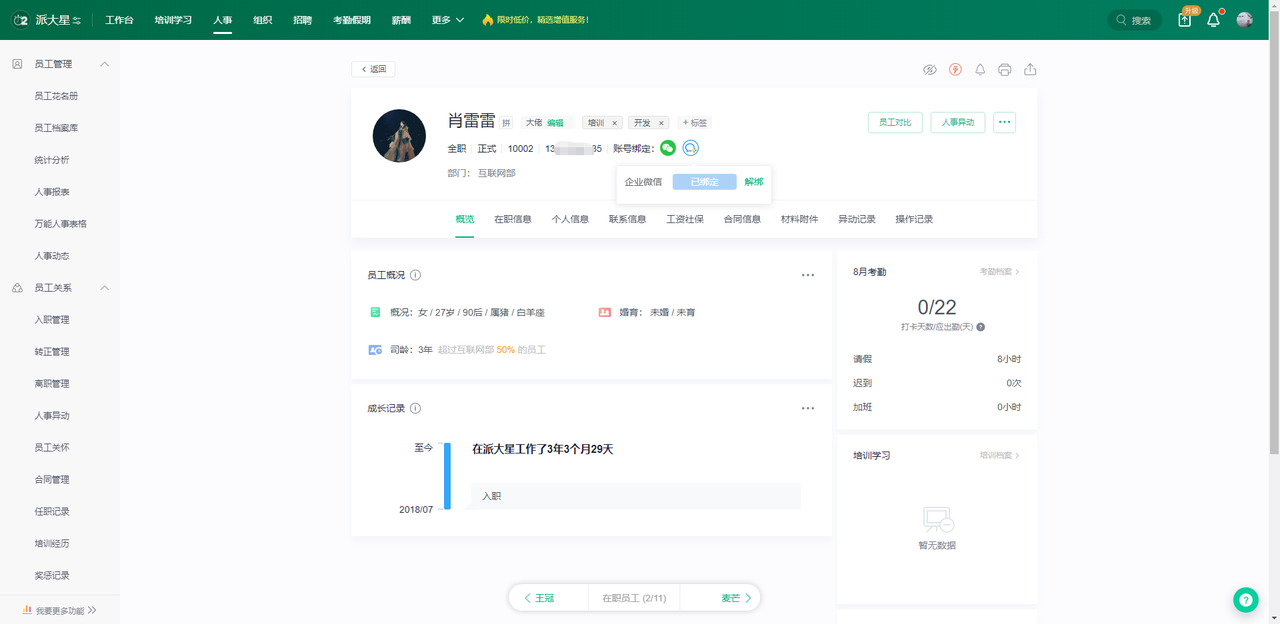Image resolution: width=1280 pixels, height=624 pixels.
Task: Click the print icon above the profile
Action: click(1004, 70)
